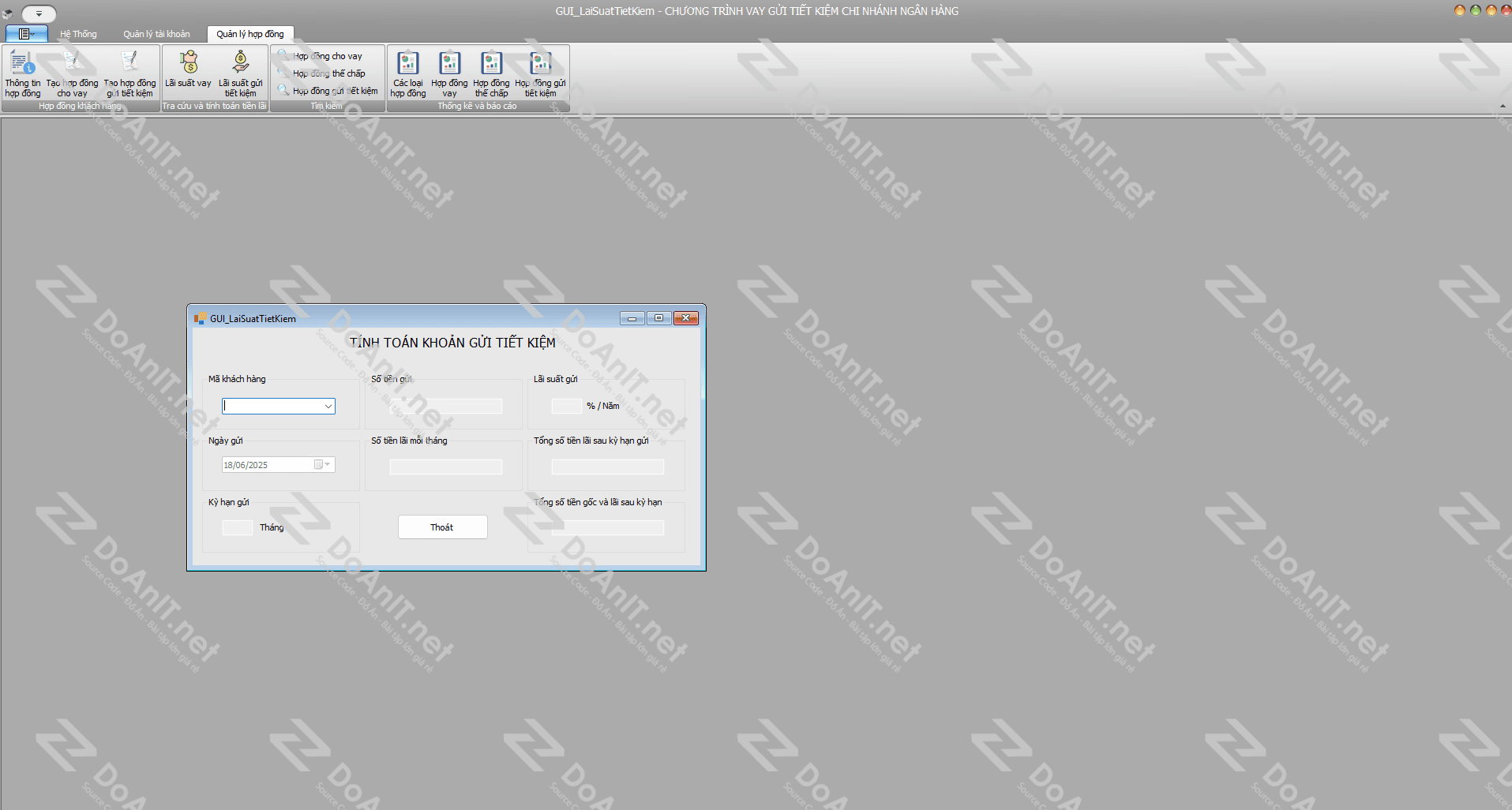
Task: Click Số tiền lãi mỗi tháng field
Action: click(x=446, y=467)
